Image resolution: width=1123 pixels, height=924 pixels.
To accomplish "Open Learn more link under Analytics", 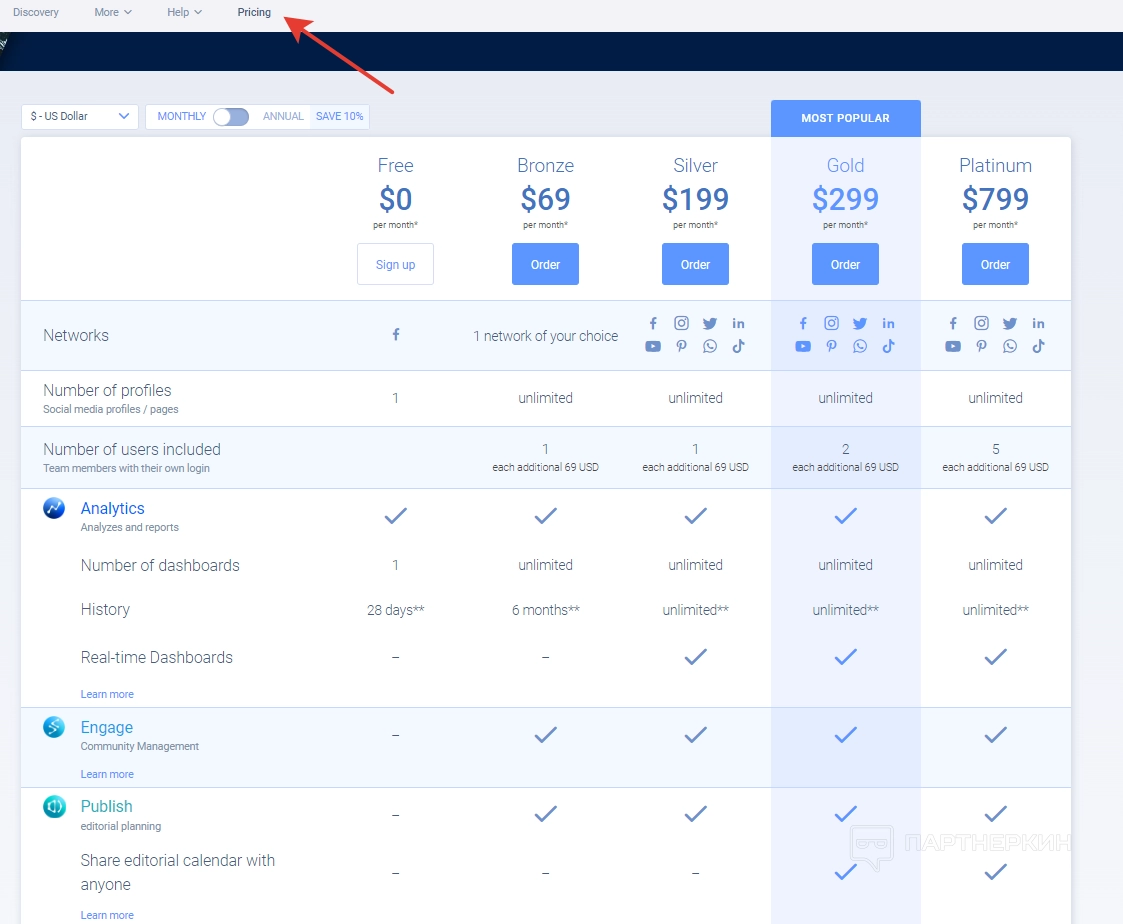I will pyautogui.click(x=107, y=694).
